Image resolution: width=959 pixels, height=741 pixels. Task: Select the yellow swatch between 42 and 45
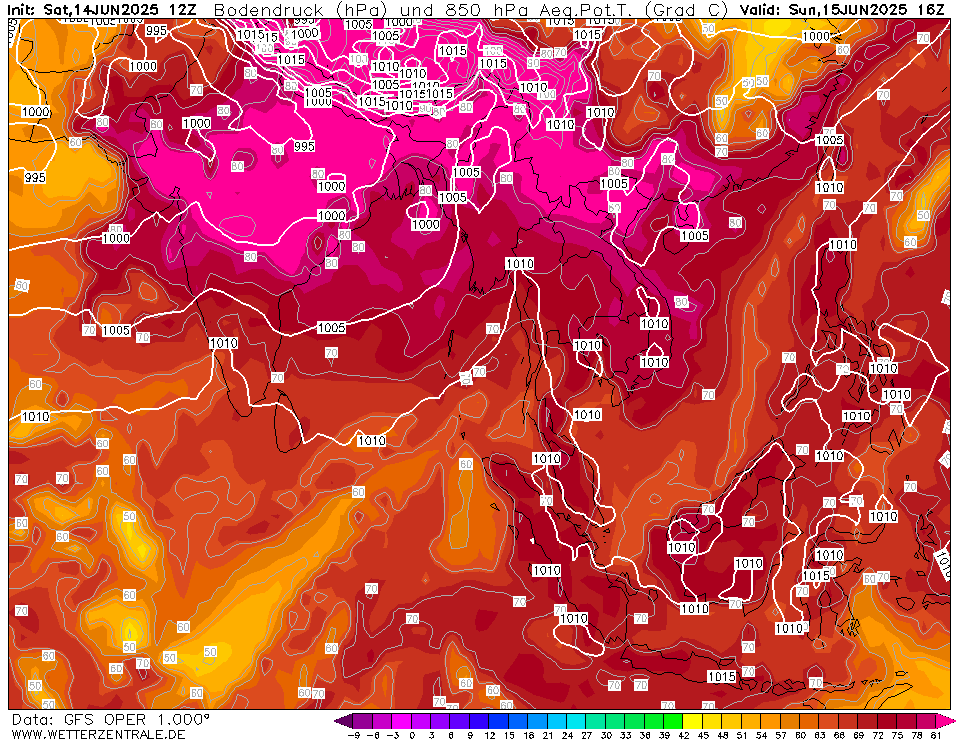coord(694,720)
